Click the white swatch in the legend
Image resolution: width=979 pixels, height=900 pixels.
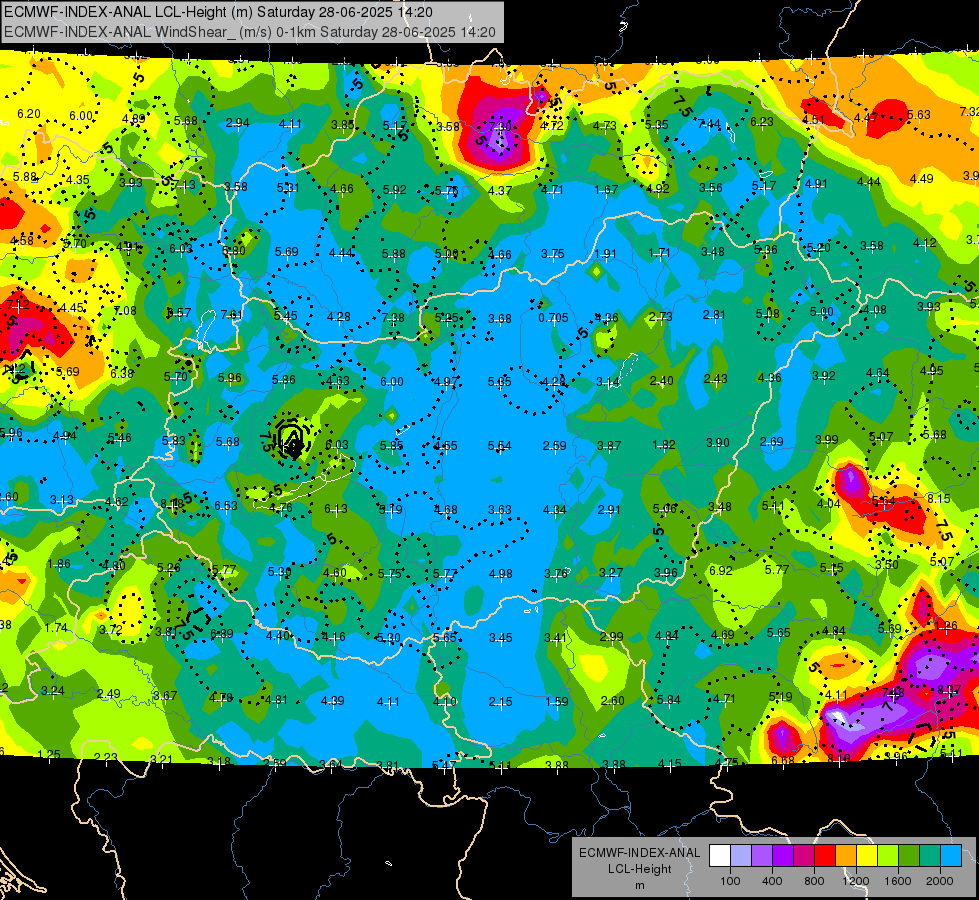pos(719,856)
